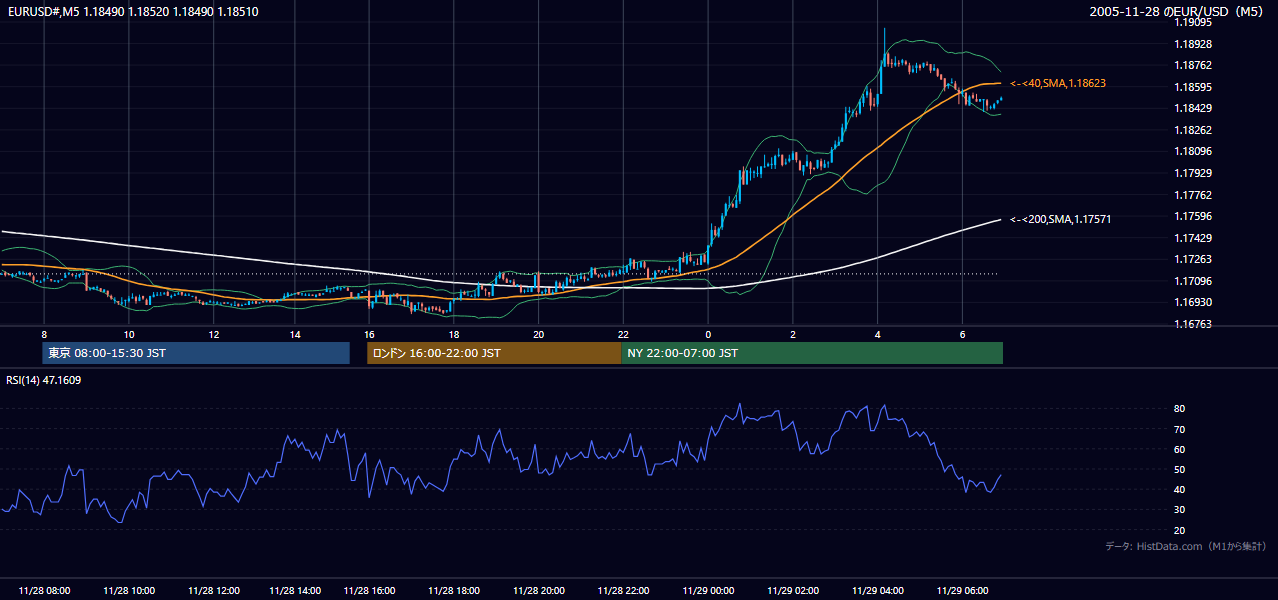Click price axis label 1.18096

(x=1192, y=151)
